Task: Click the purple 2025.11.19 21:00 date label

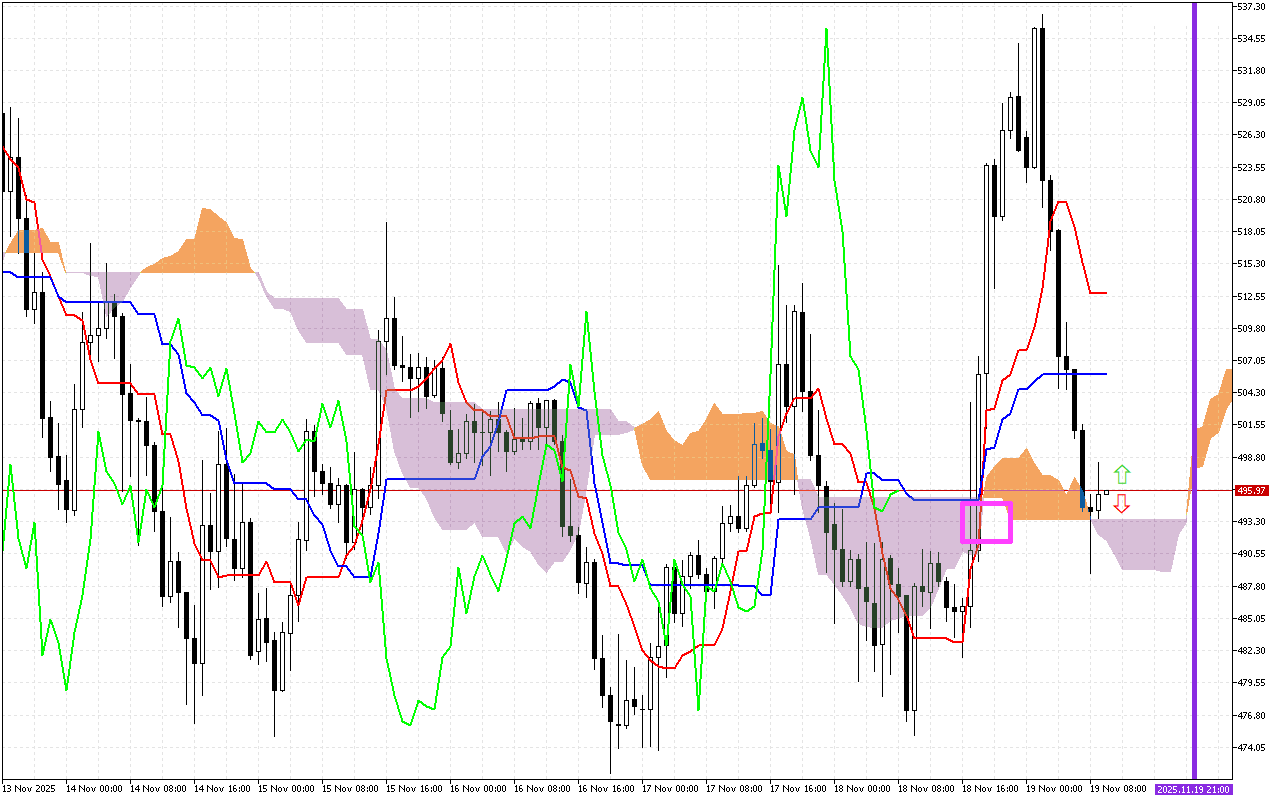Action: coord(1193,789)
